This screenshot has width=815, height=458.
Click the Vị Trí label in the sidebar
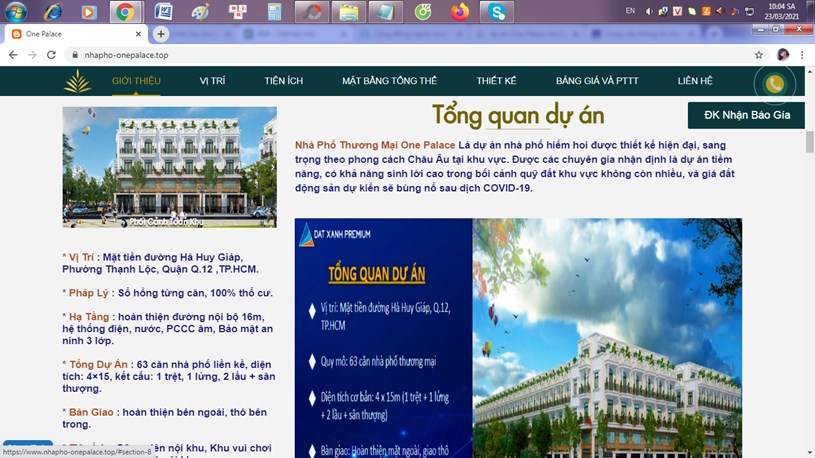[x=81, y=257]
